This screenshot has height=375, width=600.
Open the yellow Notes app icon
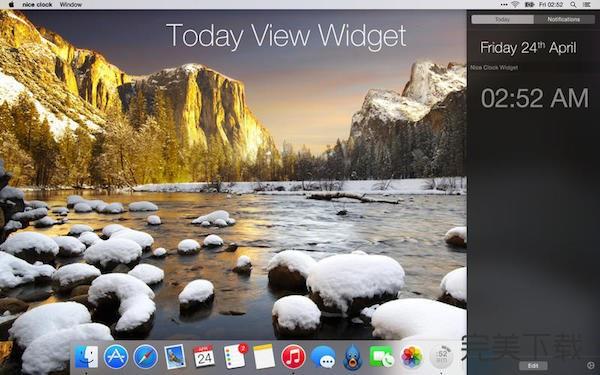[x=264, y=357]
